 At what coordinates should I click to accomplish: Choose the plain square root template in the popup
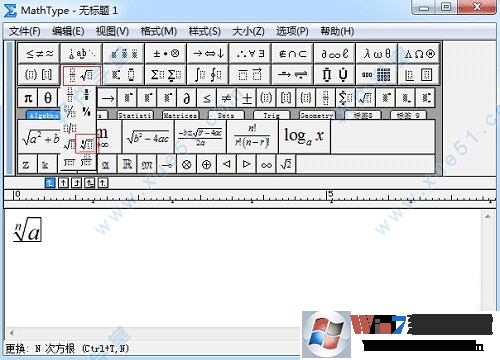[x=70, y=145]
